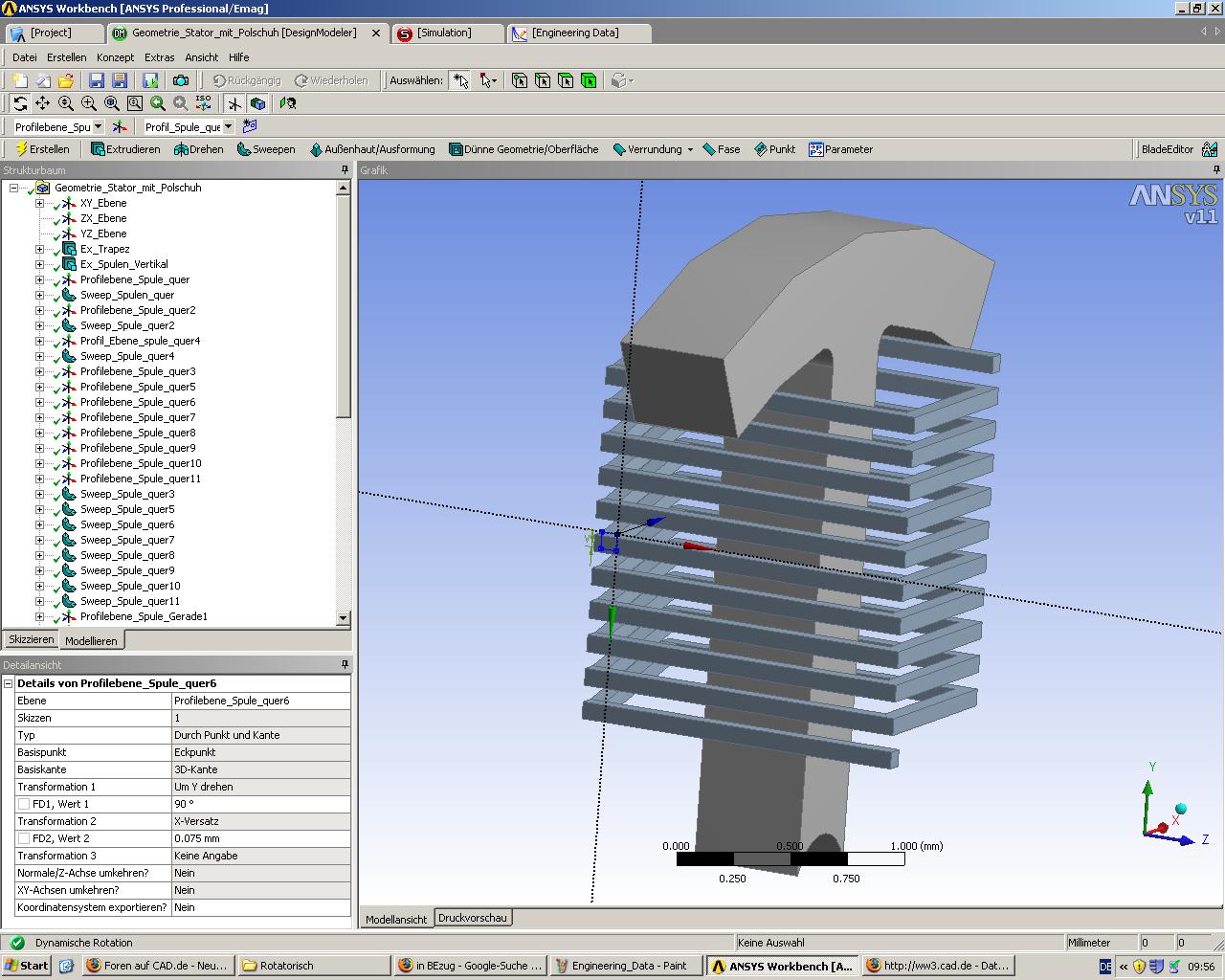Click the next view icon
This screenshot has height=980, width=1225.
point(181,103)
